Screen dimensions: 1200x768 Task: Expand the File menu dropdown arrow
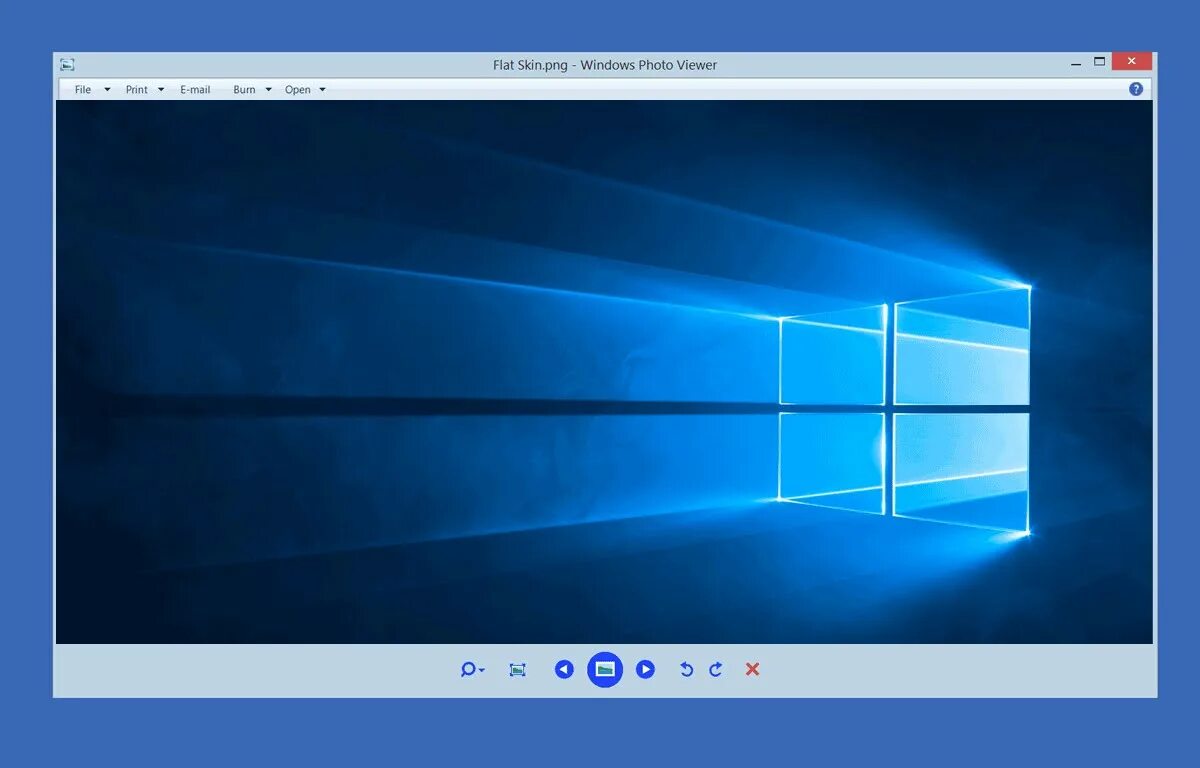coord(106,89)
